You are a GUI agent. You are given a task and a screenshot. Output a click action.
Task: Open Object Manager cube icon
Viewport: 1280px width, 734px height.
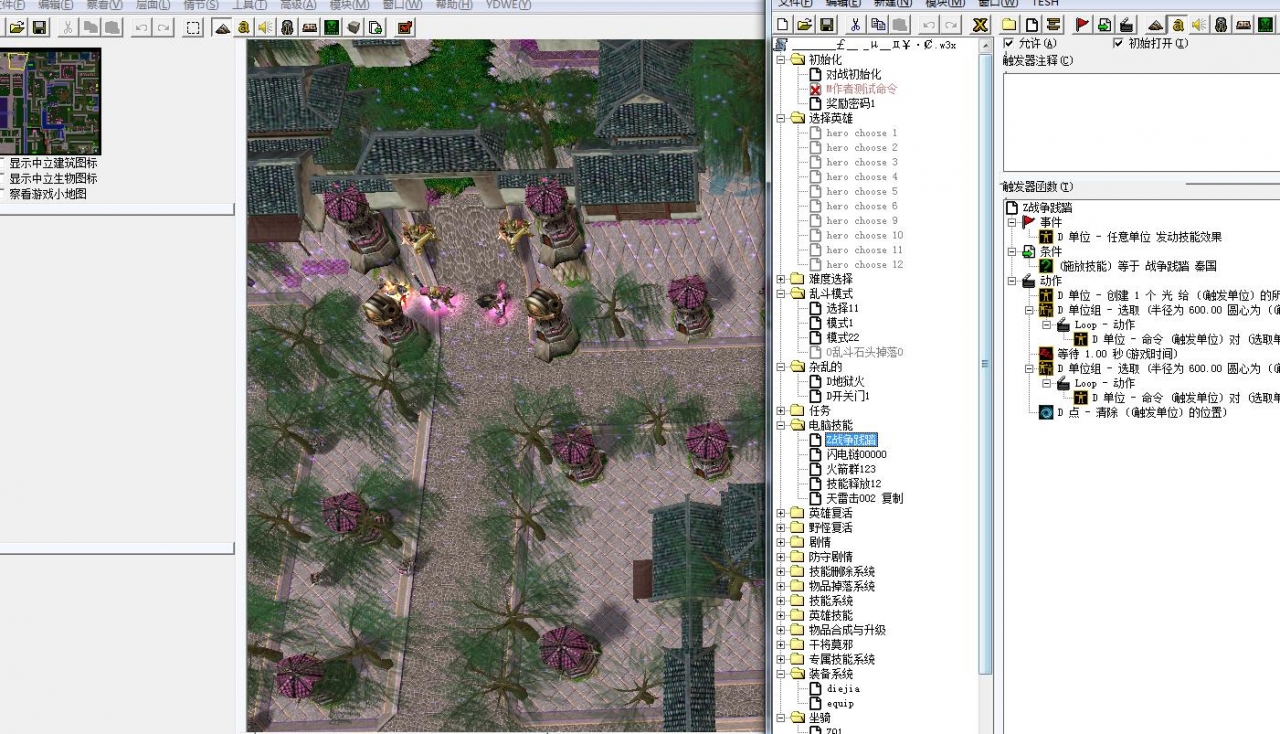(x=353, y=27)
